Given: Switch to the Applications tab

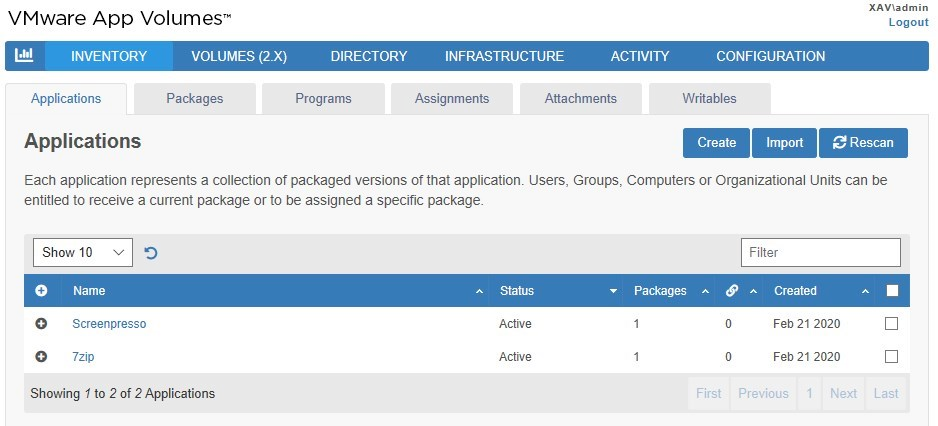Looking at the screenshot, I should click(x=66, y=99).
